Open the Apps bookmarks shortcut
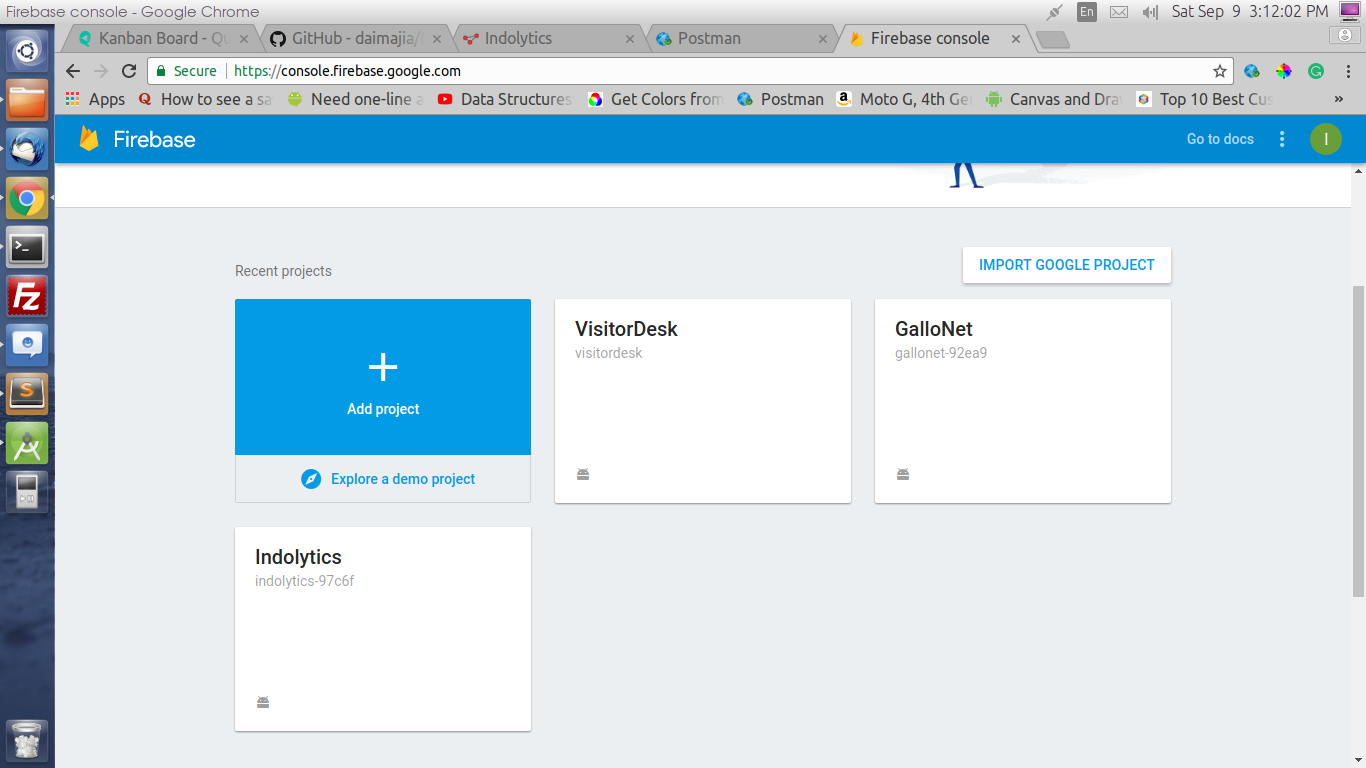Viewport: 1366px width, 768px height. pos(95,99)
